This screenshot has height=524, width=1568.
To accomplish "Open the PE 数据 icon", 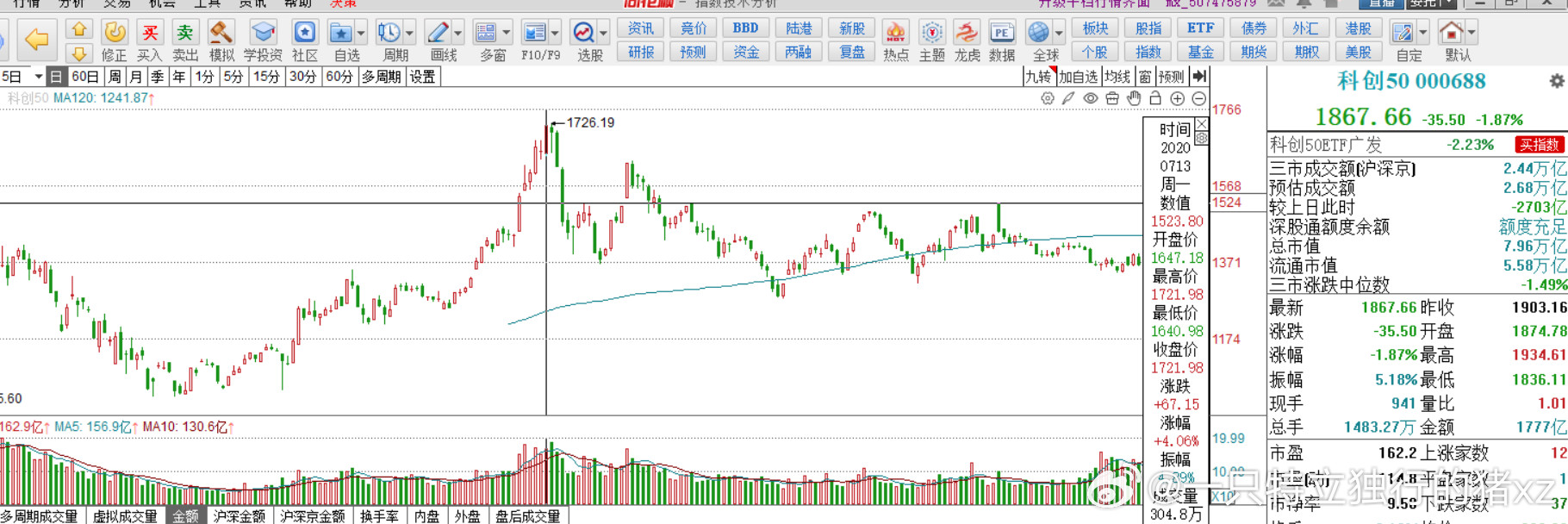I will coord(1001,33).
